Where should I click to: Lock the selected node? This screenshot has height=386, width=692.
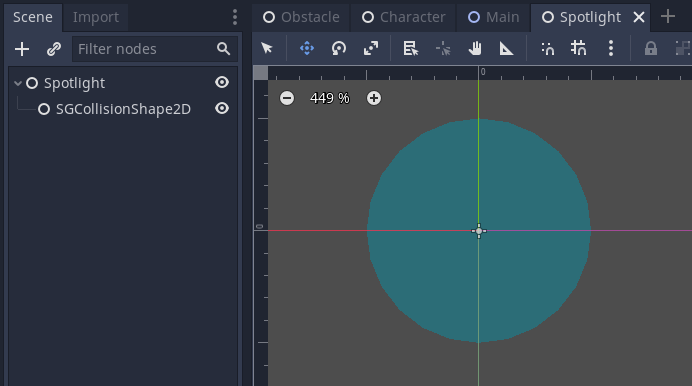coord(651,48)
